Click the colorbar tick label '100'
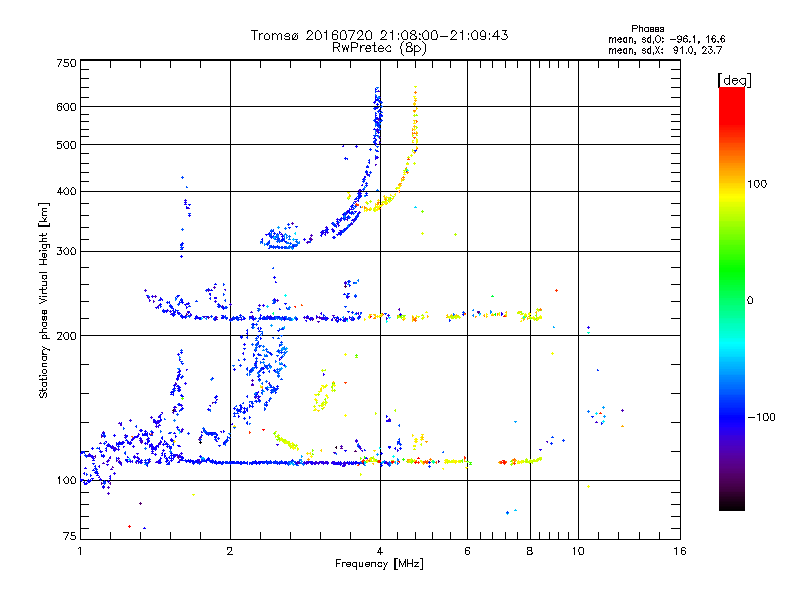The width and height of the screenshot is (800, 600). click(757, 184)
